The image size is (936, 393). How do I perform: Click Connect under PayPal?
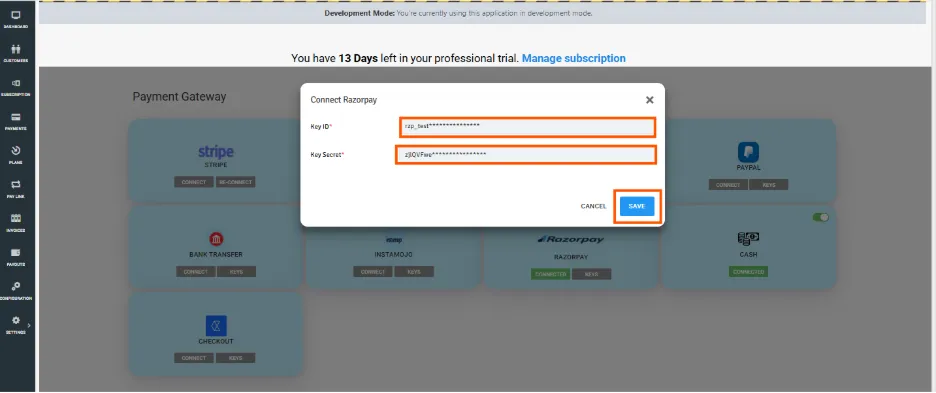point(728,185)
